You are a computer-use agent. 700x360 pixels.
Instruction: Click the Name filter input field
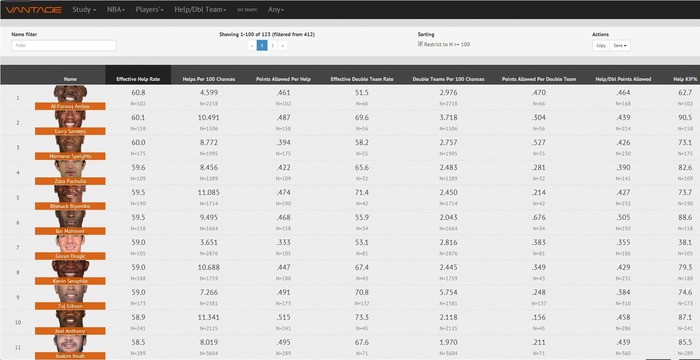coord(64,45)
